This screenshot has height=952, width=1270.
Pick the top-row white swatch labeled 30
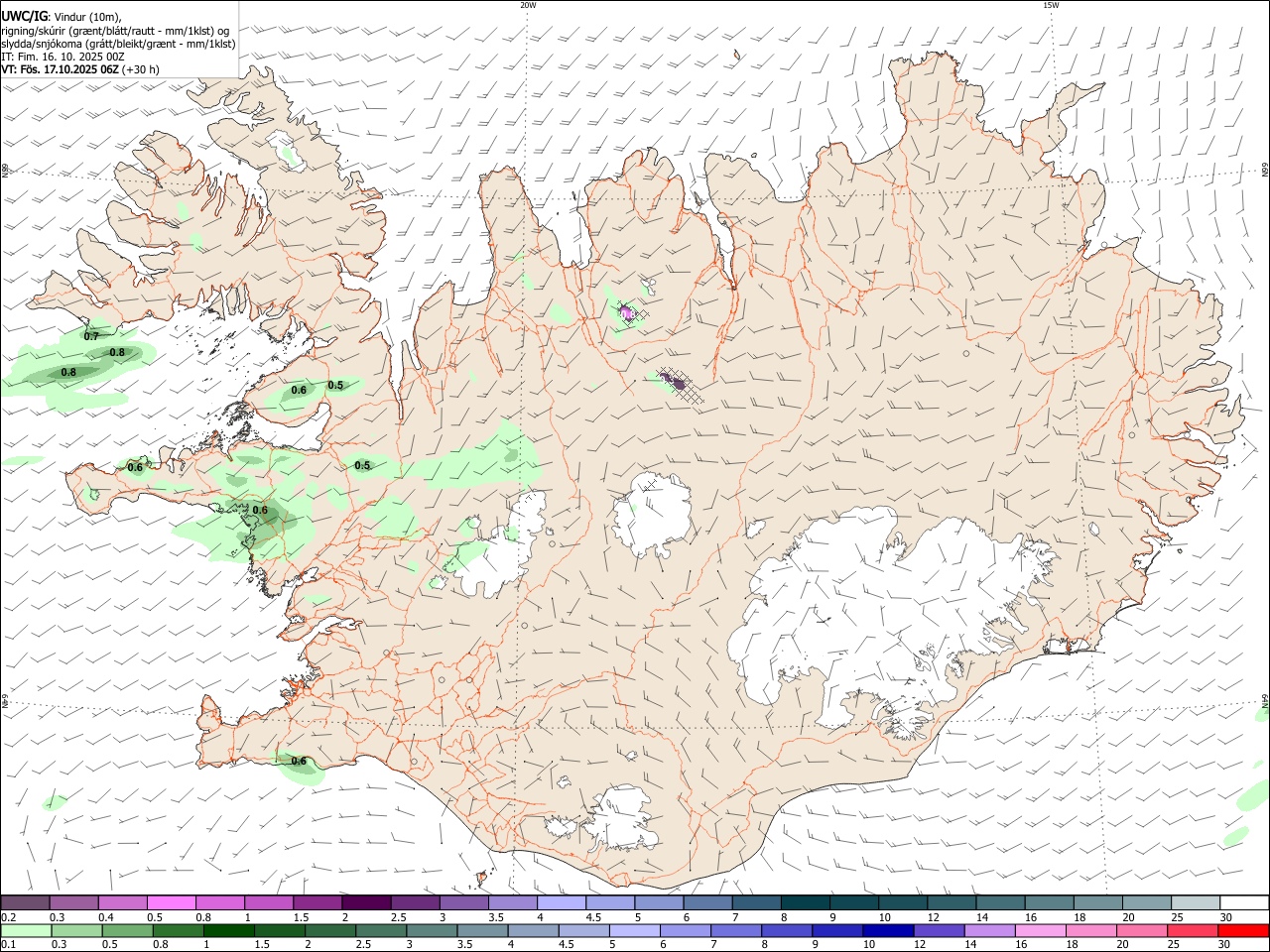coord(1245,902)
